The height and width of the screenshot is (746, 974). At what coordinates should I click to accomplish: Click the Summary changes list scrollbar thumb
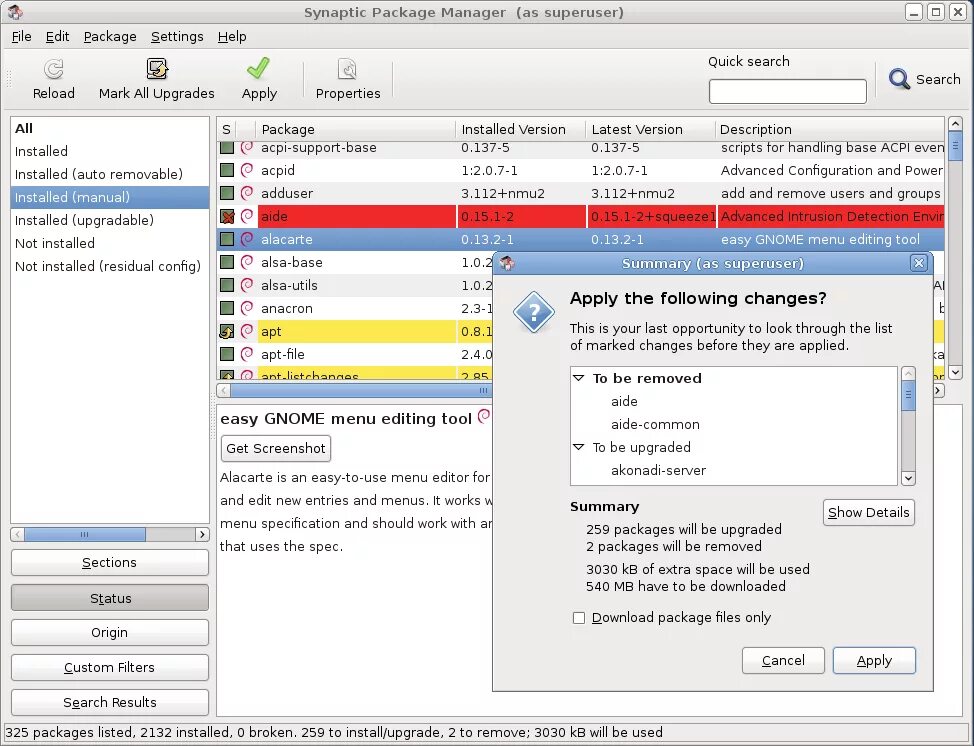pos(908,395)
